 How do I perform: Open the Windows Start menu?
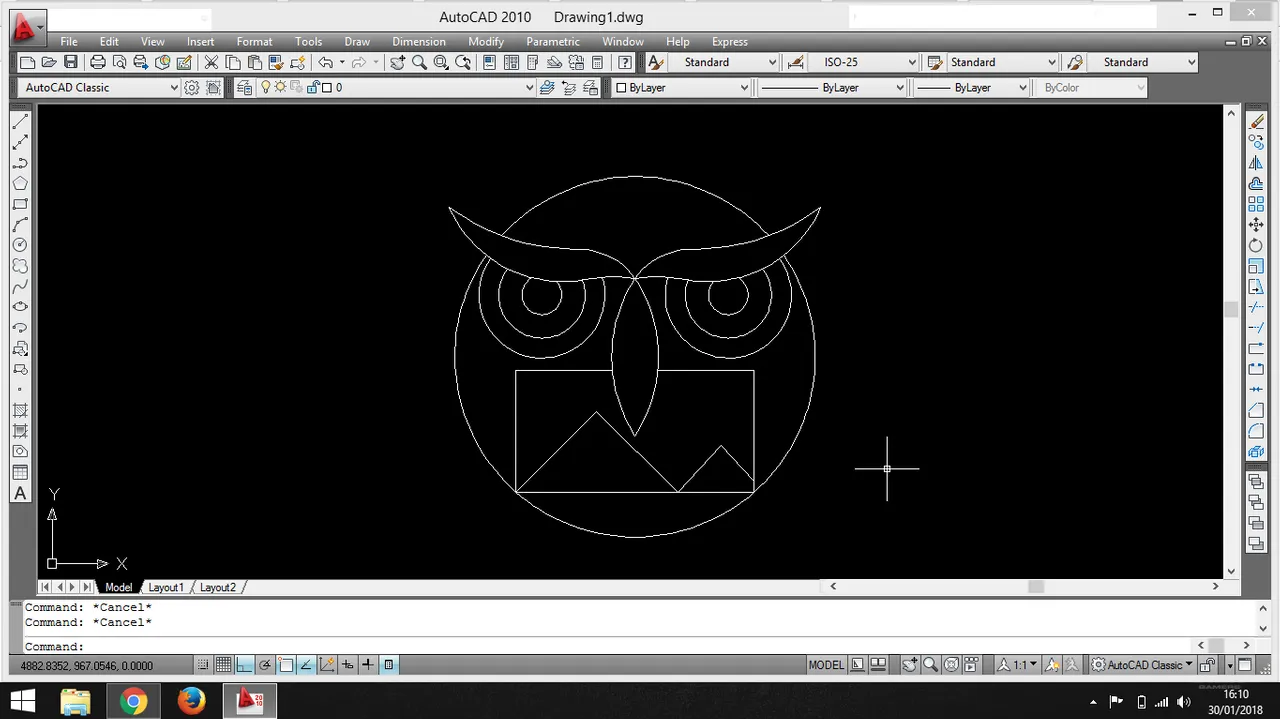click(x=22, y=701)
